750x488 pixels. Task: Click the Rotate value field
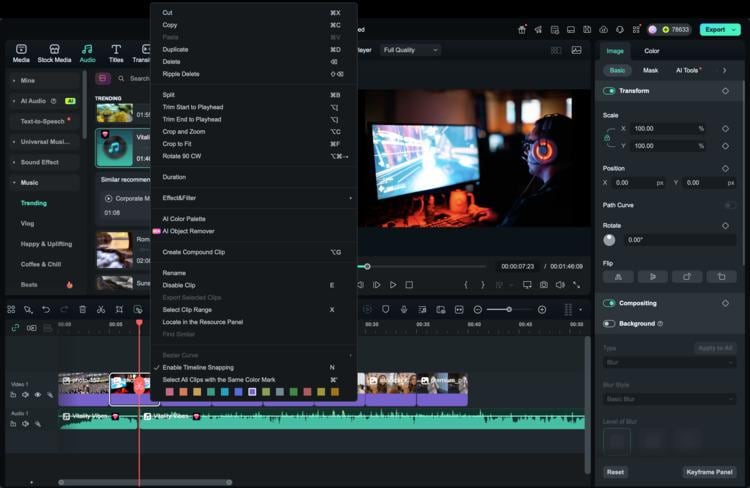680,240
